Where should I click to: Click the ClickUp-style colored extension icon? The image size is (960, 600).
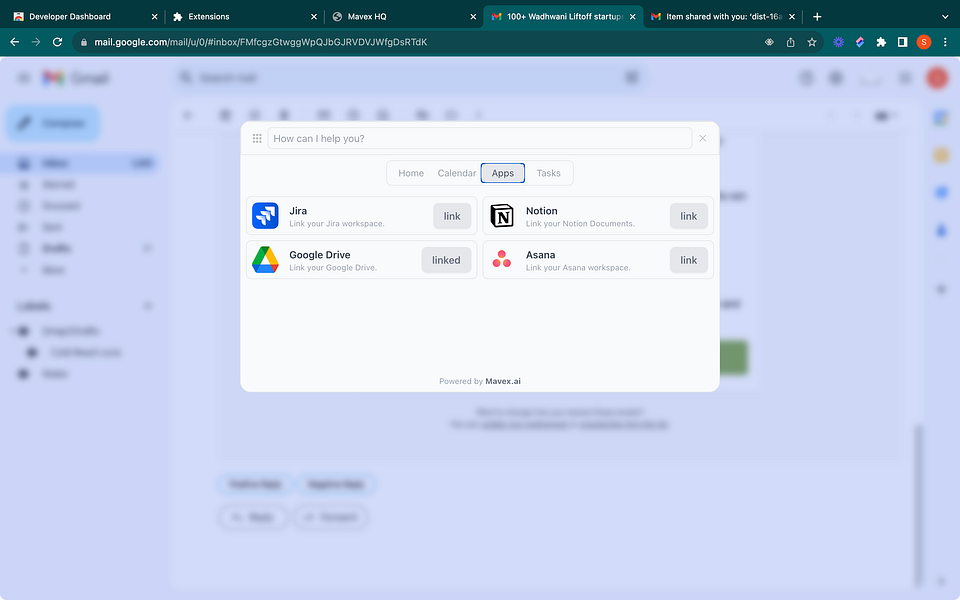pos(860,42)
